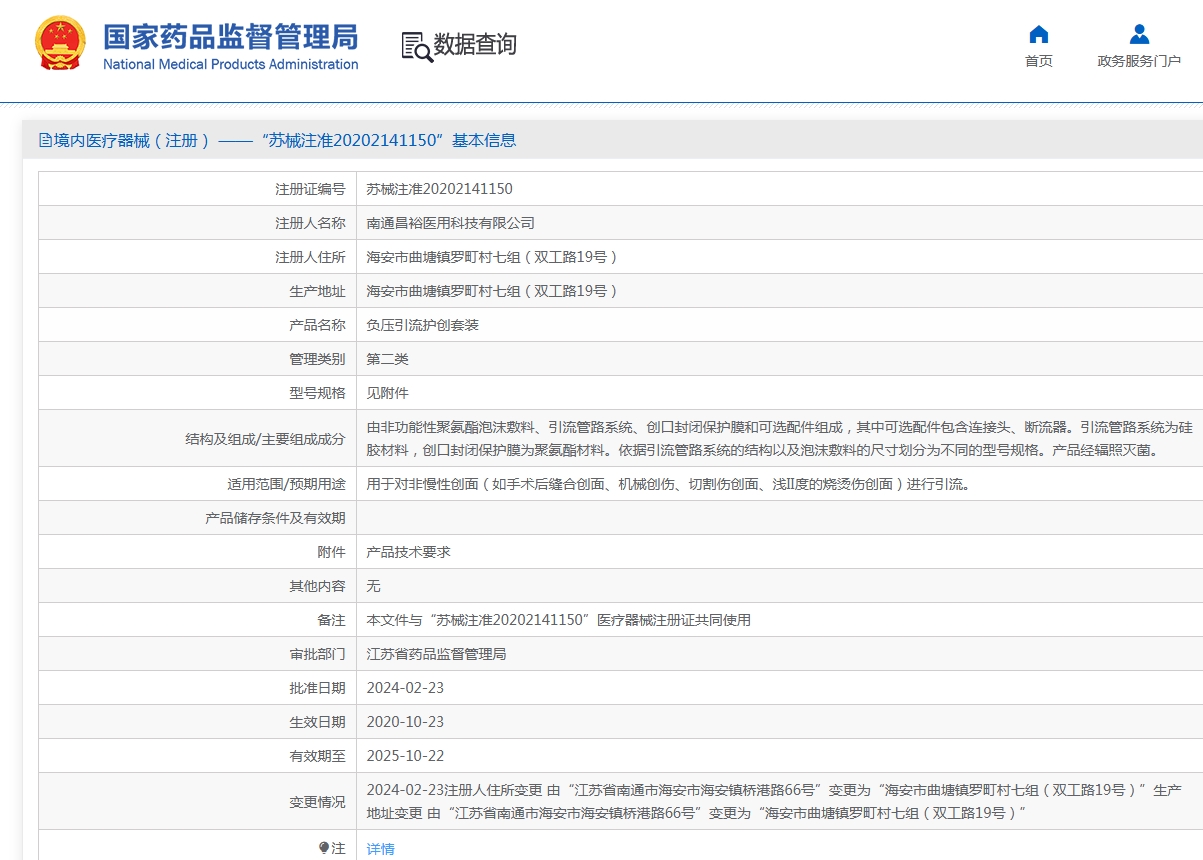Screen dimensions: 1203x860
Task: Click the 无 value in 其他内容 row
Action: point(374,586)
